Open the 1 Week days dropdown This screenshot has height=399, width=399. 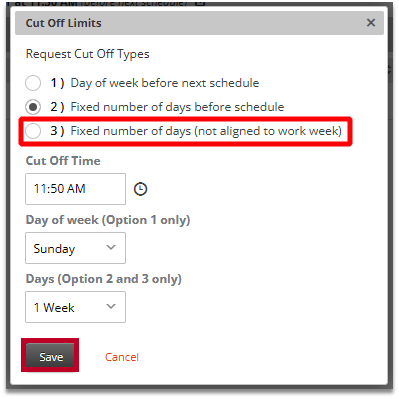coord(75,307)
